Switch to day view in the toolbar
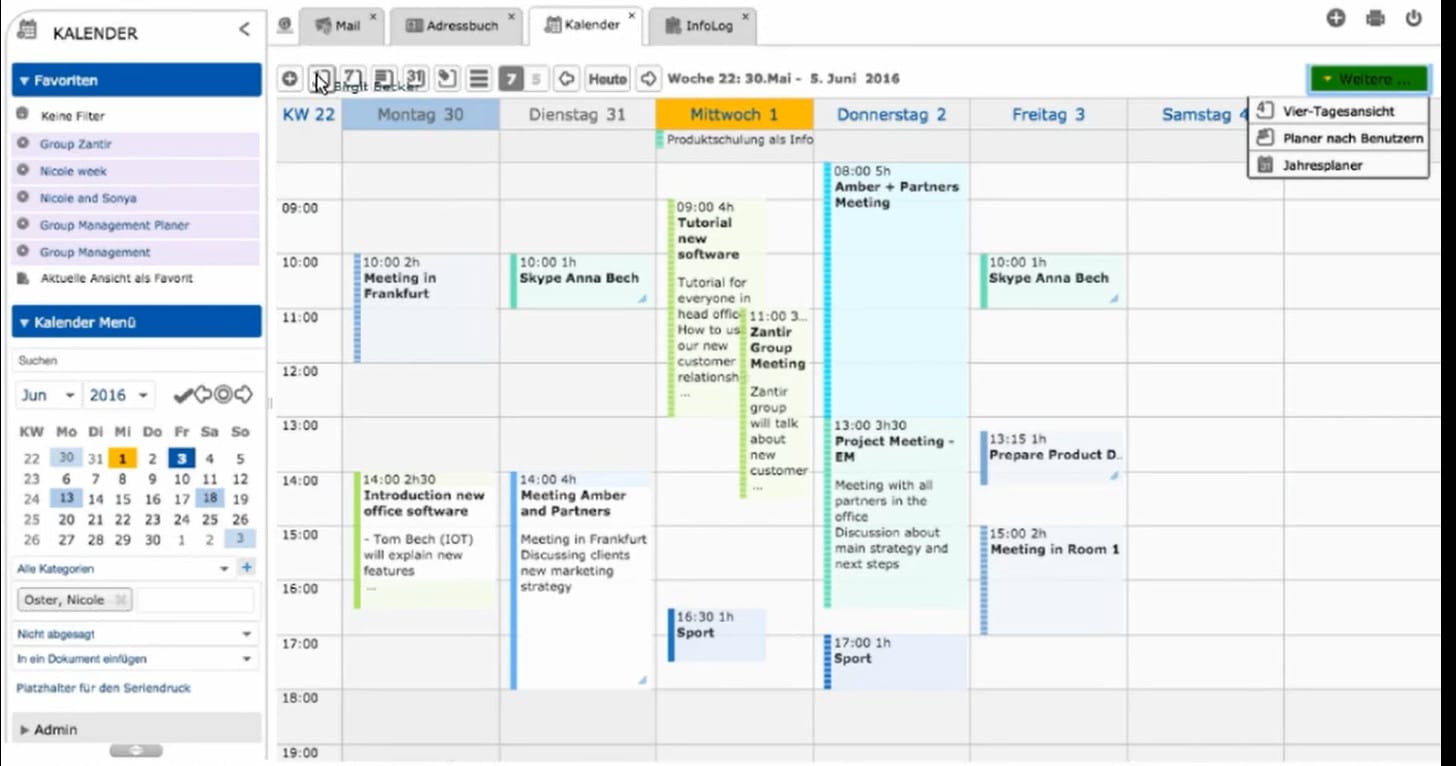Screen dimensions: 1456x766 point(321,78)
